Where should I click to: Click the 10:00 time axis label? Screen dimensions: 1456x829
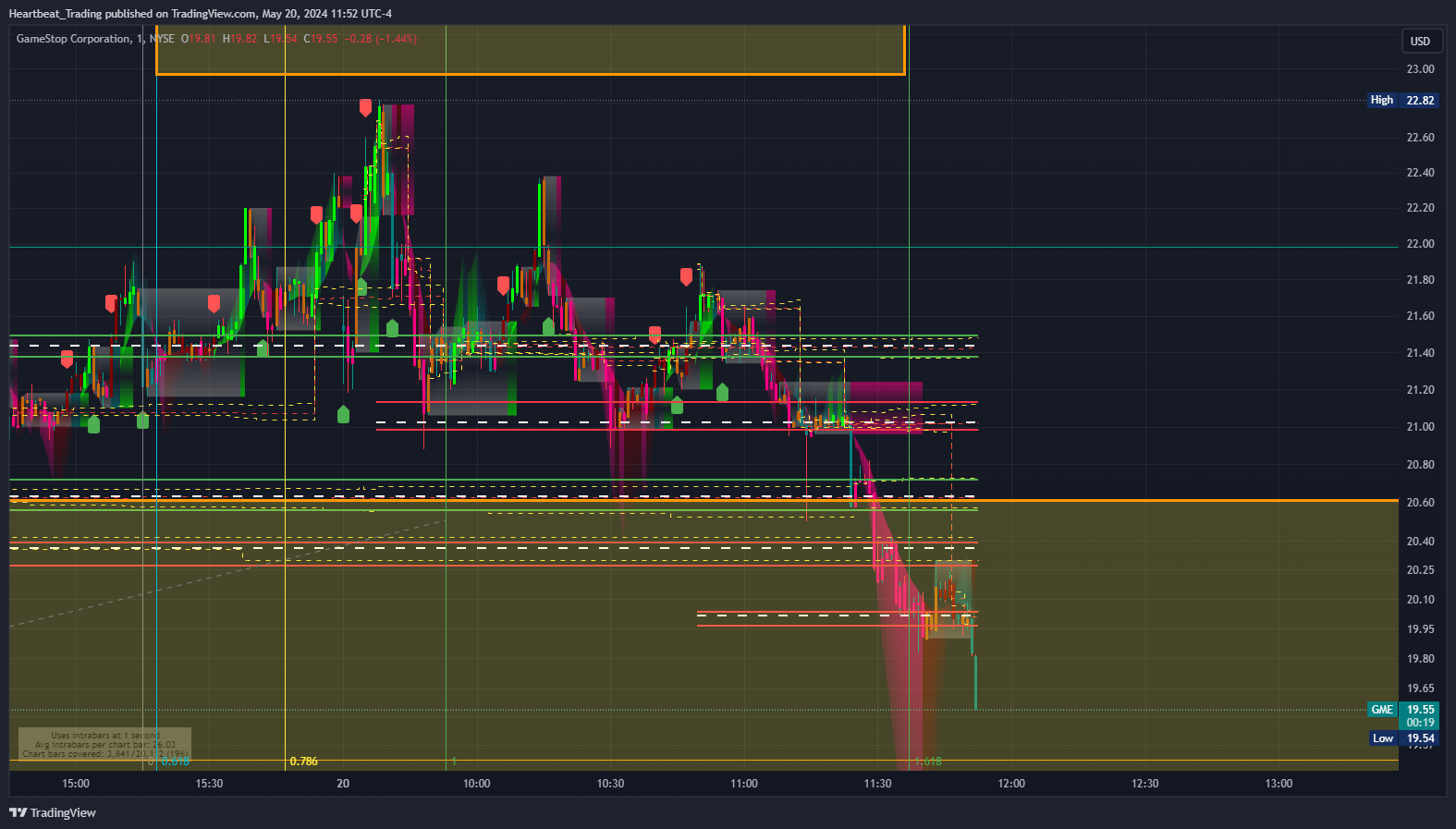tap(476, 784)
